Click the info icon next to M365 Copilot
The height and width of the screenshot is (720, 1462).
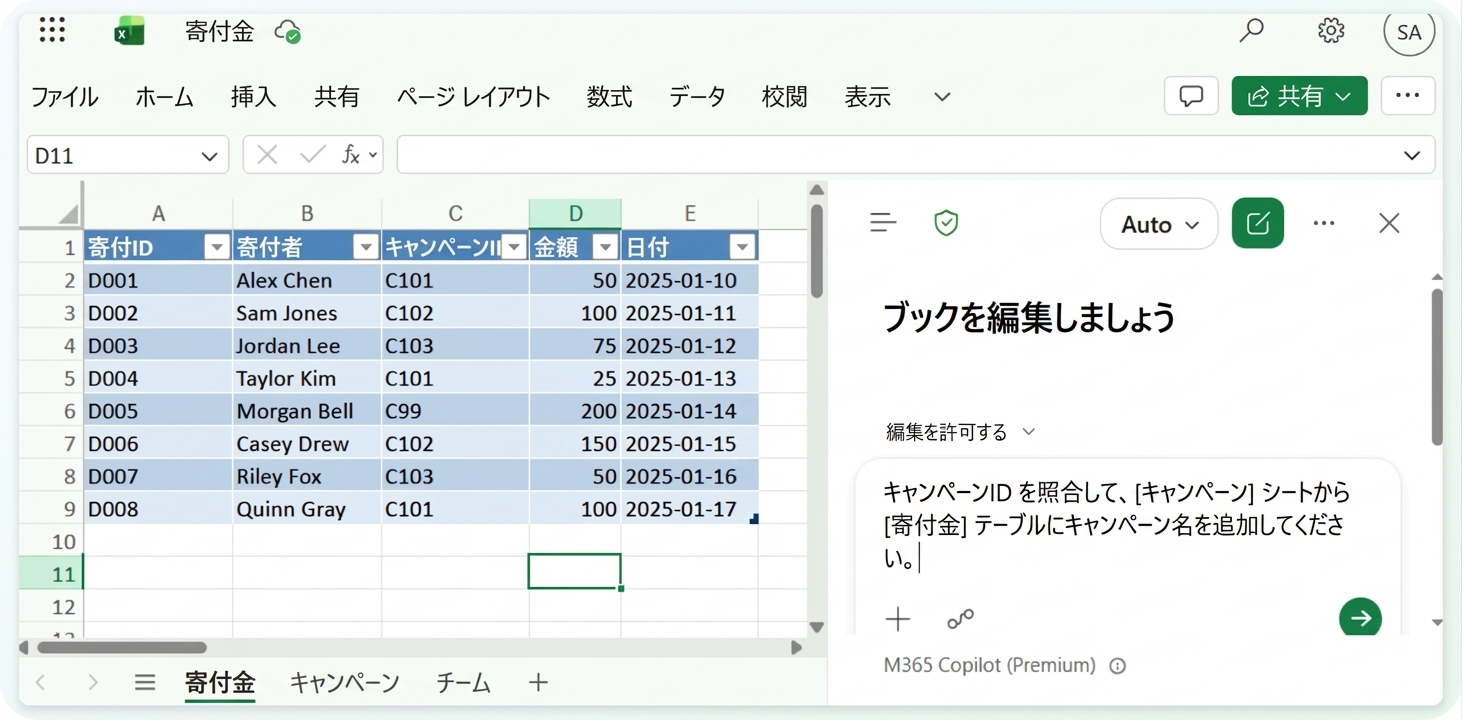coord(1118,666)
